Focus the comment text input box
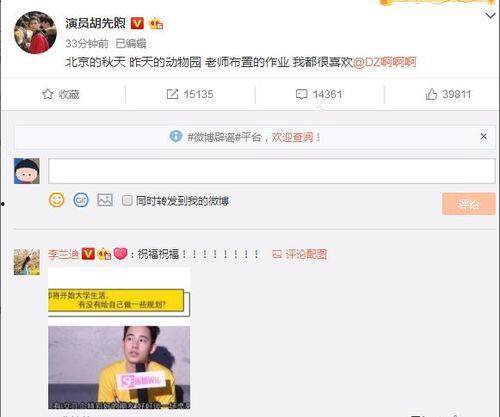500x417 pixels. point(272,171)
